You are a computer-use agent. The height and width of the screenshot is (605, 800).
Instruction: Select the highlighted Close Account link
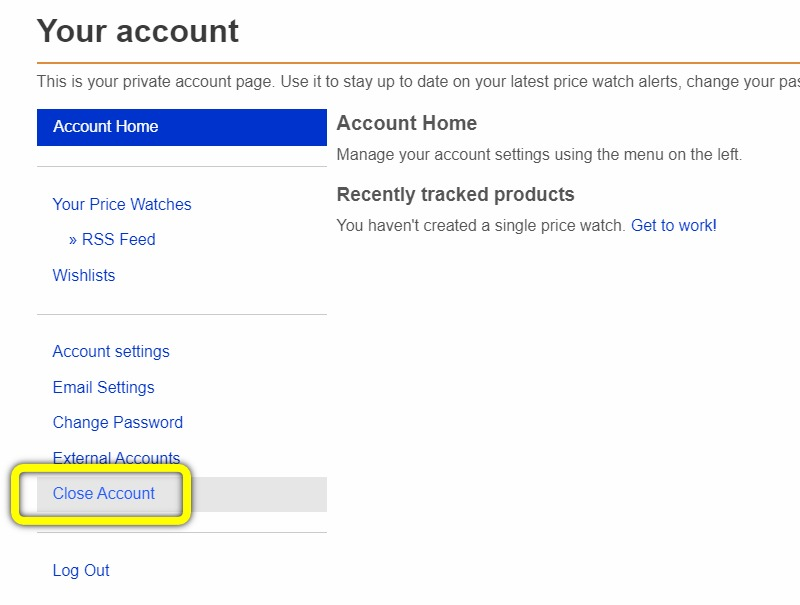coord(104,493)
